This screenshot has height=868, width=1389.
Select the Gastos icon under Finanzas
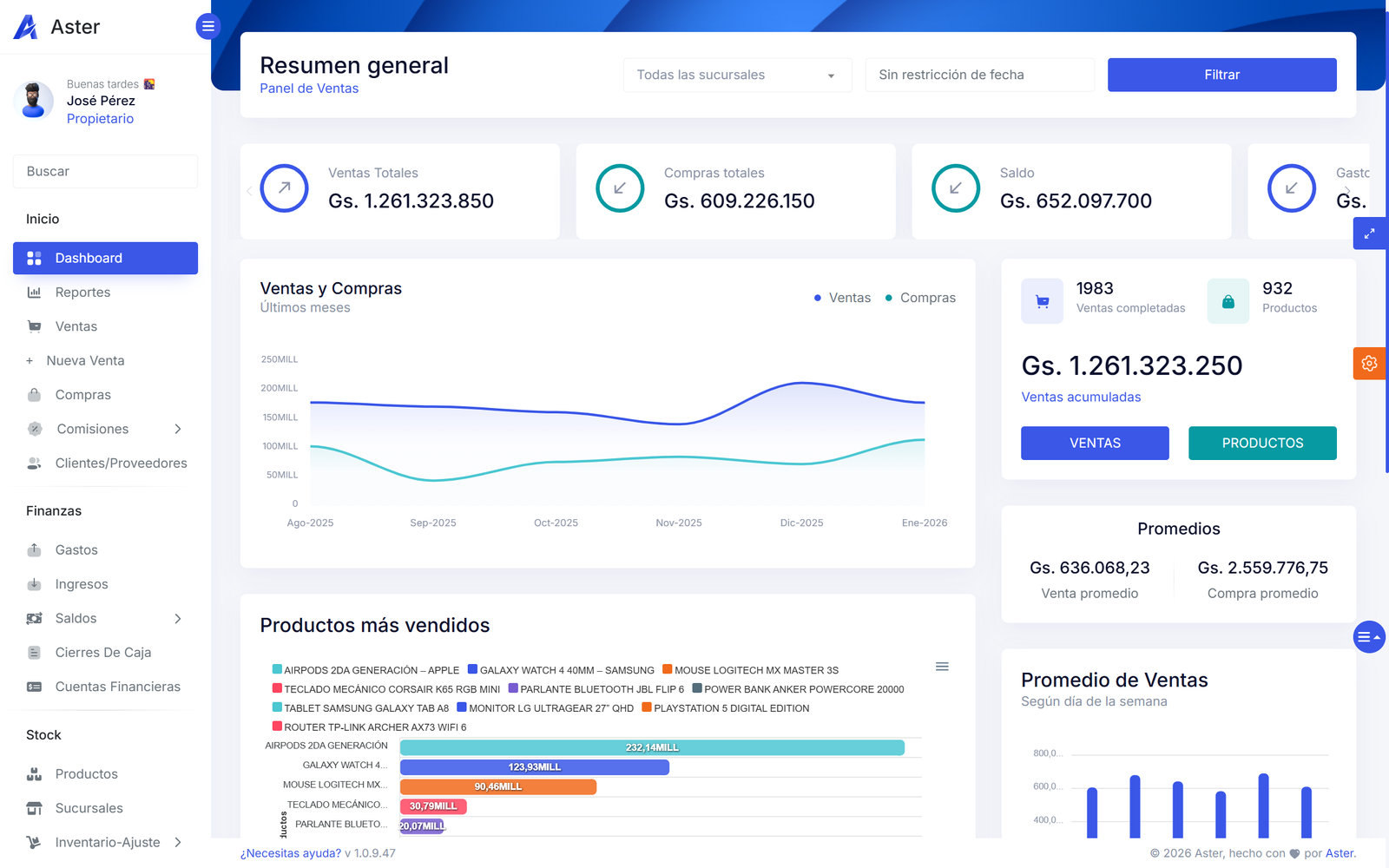[x=35, y=549]
